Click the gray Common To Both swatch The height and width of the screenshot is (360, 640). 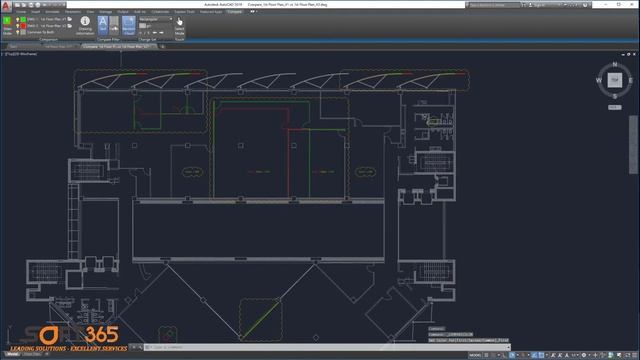coord(23,32)
